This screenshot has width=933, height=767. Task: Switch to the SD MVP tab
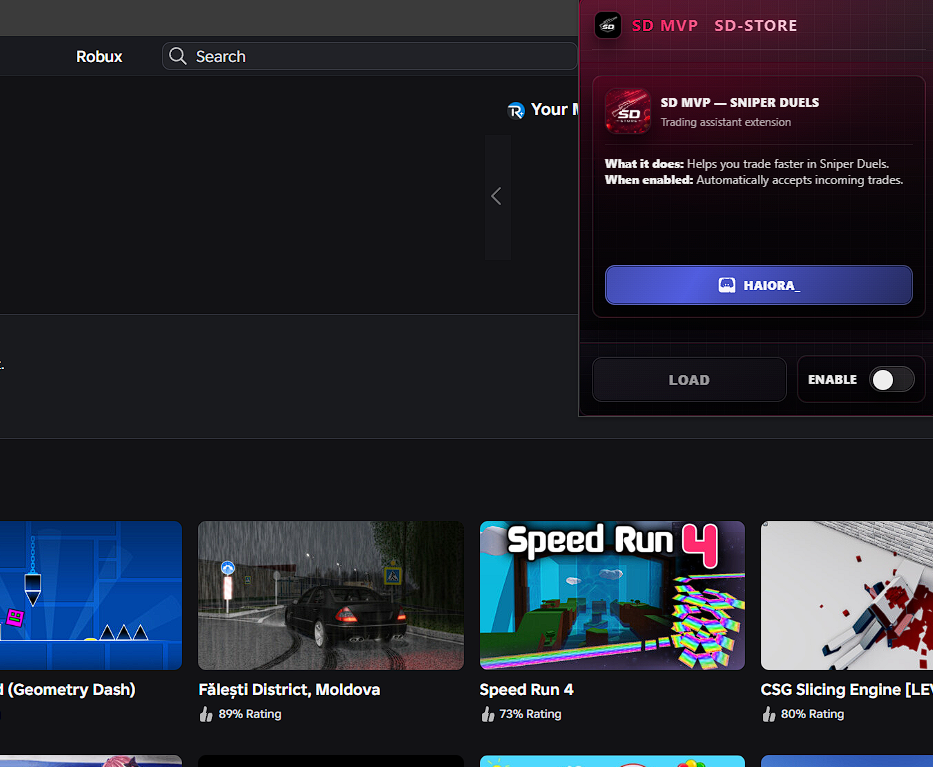click(x=665, y=25)
